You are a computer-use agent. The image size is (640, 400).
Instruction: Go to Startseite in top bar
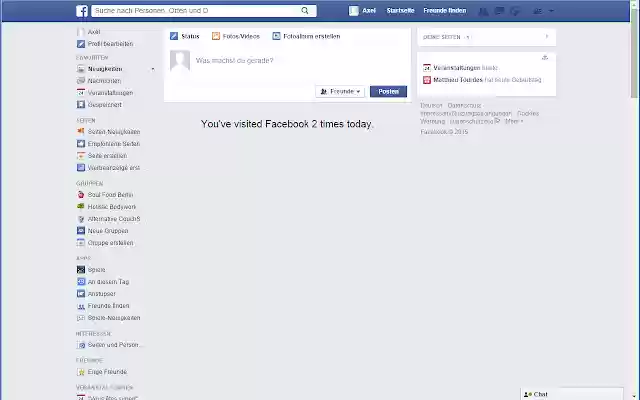pos(400,11)
